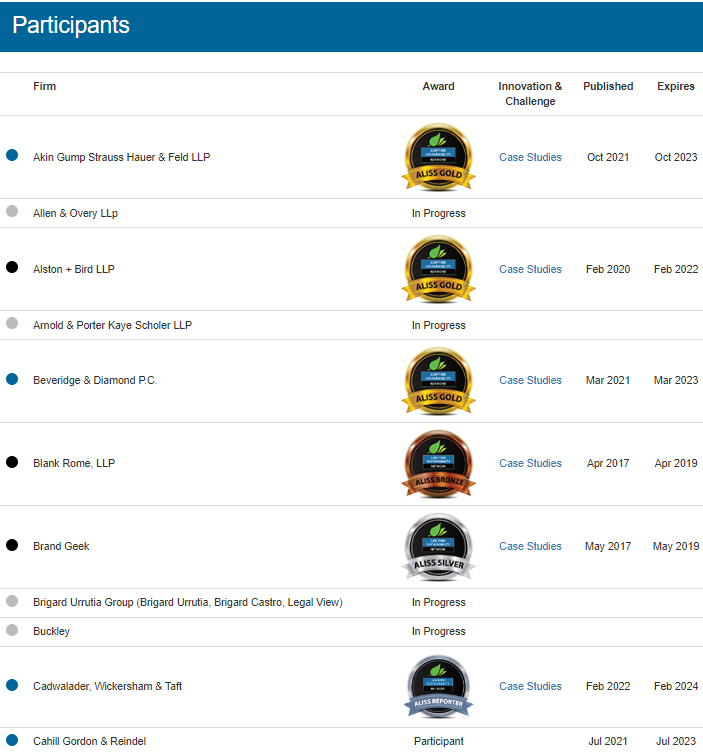
Task: Select firm name Alston + Bird LLP
Action: click(x=74, y=269)
